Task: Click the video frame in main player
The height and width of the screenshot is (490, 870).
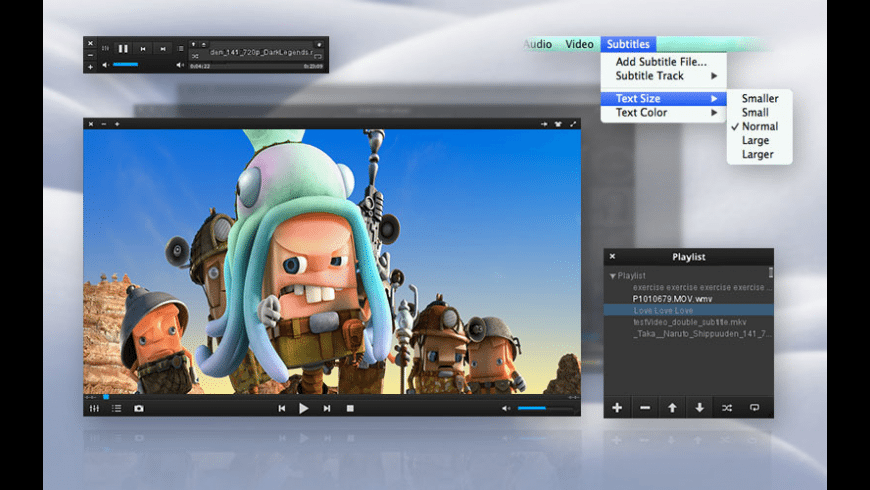Action: [332, 262]
